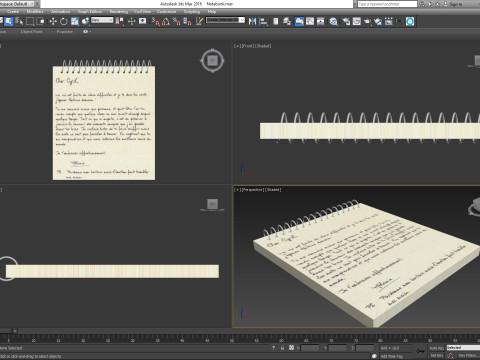Open the Create Selection Set dropdown
The height and width of the screenshot is (360, 480).
pyautogui.click(x=225, y=20)
